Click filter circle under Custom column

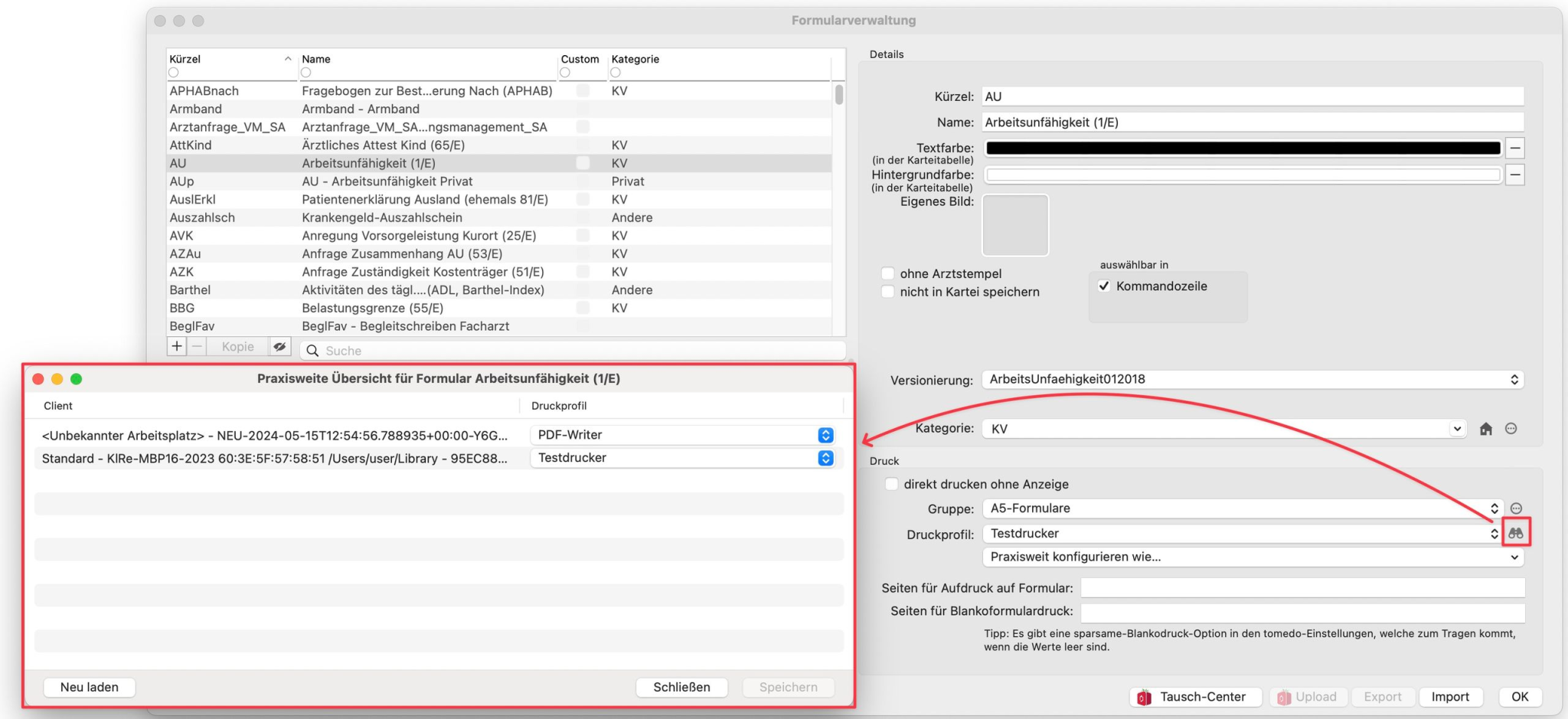(565, 73)
